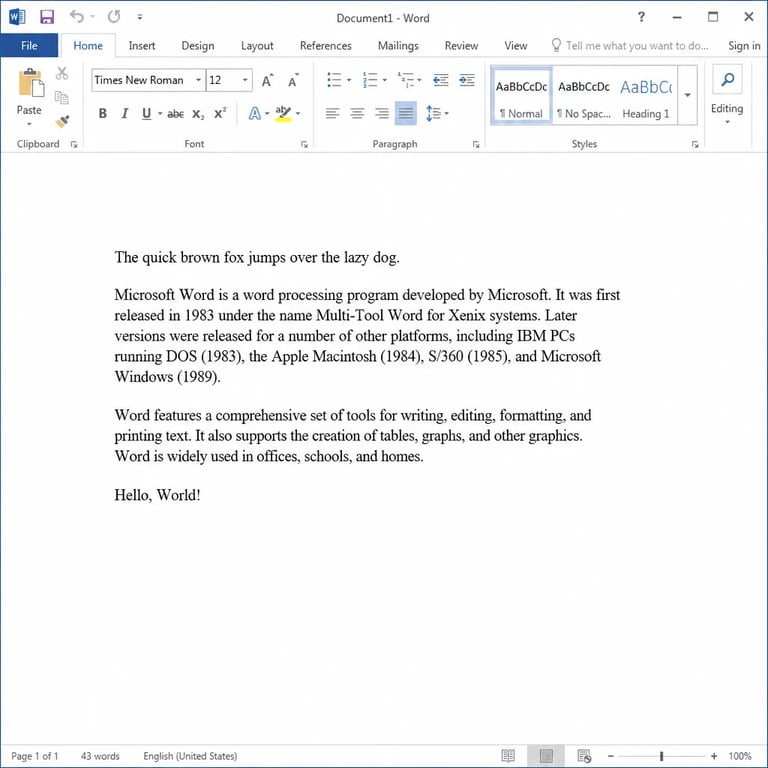Save the document with the floppy icon
768x768 pixels.
pyautogui.click(x=47, y=17)
